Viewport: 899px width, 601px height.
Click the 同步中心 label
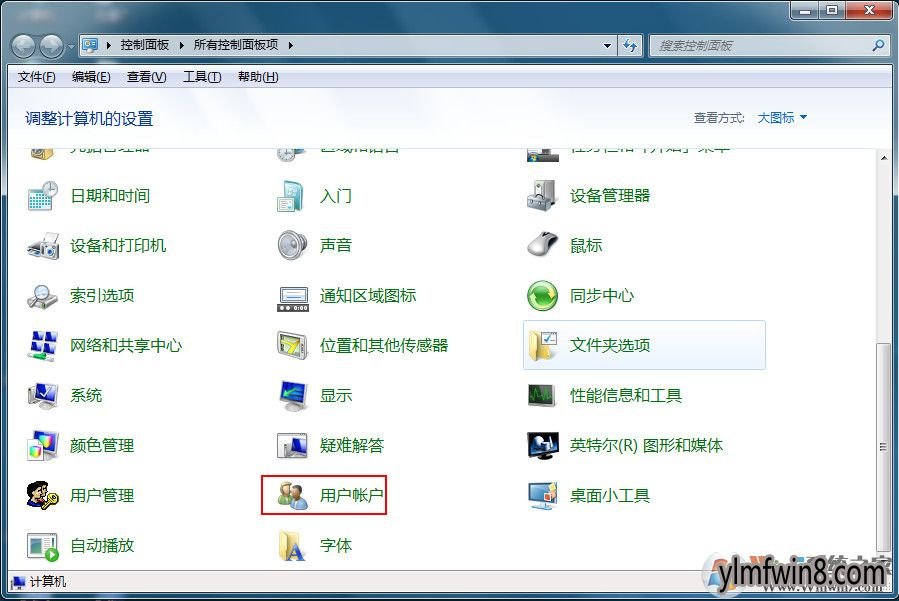[601, 296]
